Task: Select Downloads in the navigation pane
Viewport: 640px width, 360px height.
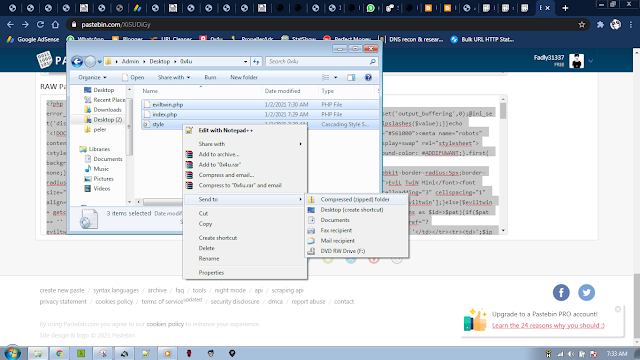Action: point(107,110)
